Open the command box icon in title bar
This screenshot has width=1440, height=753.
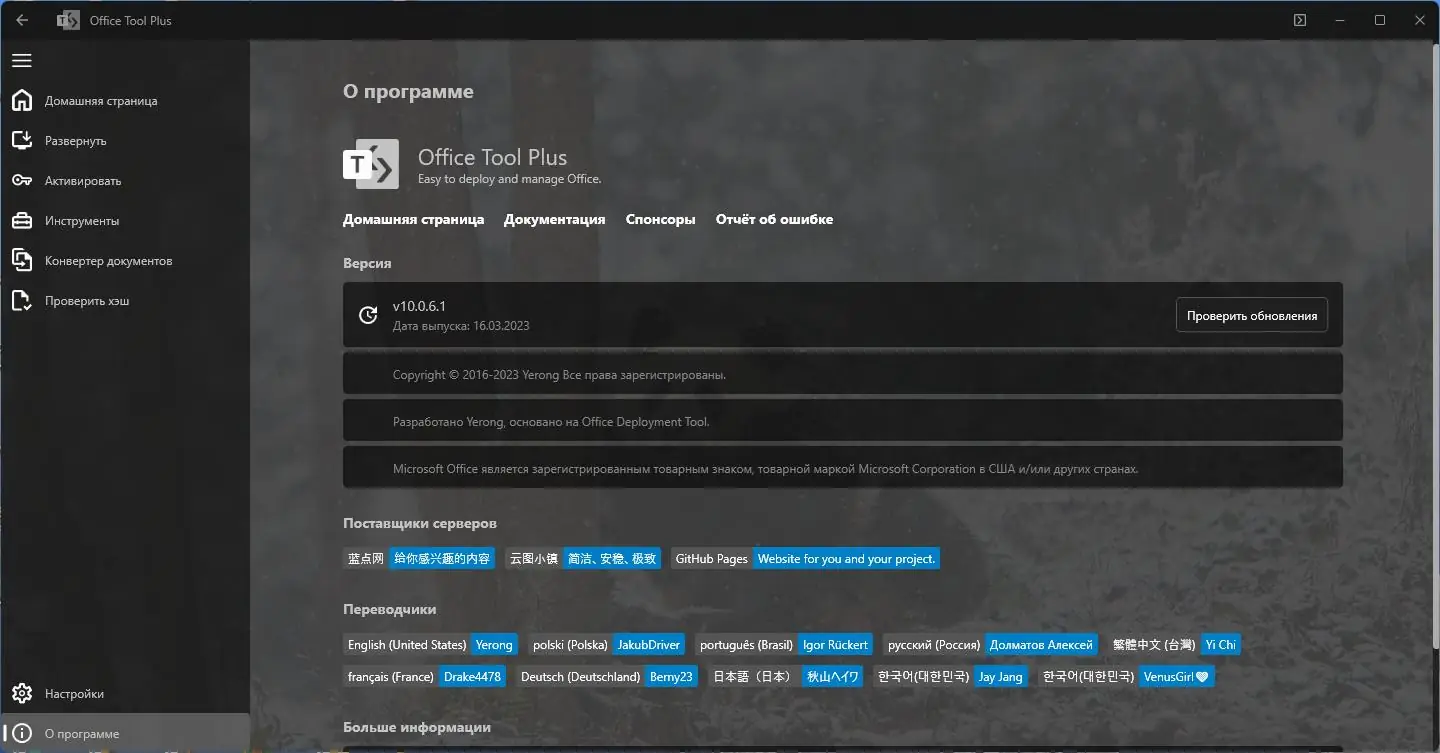point(1300,20)
